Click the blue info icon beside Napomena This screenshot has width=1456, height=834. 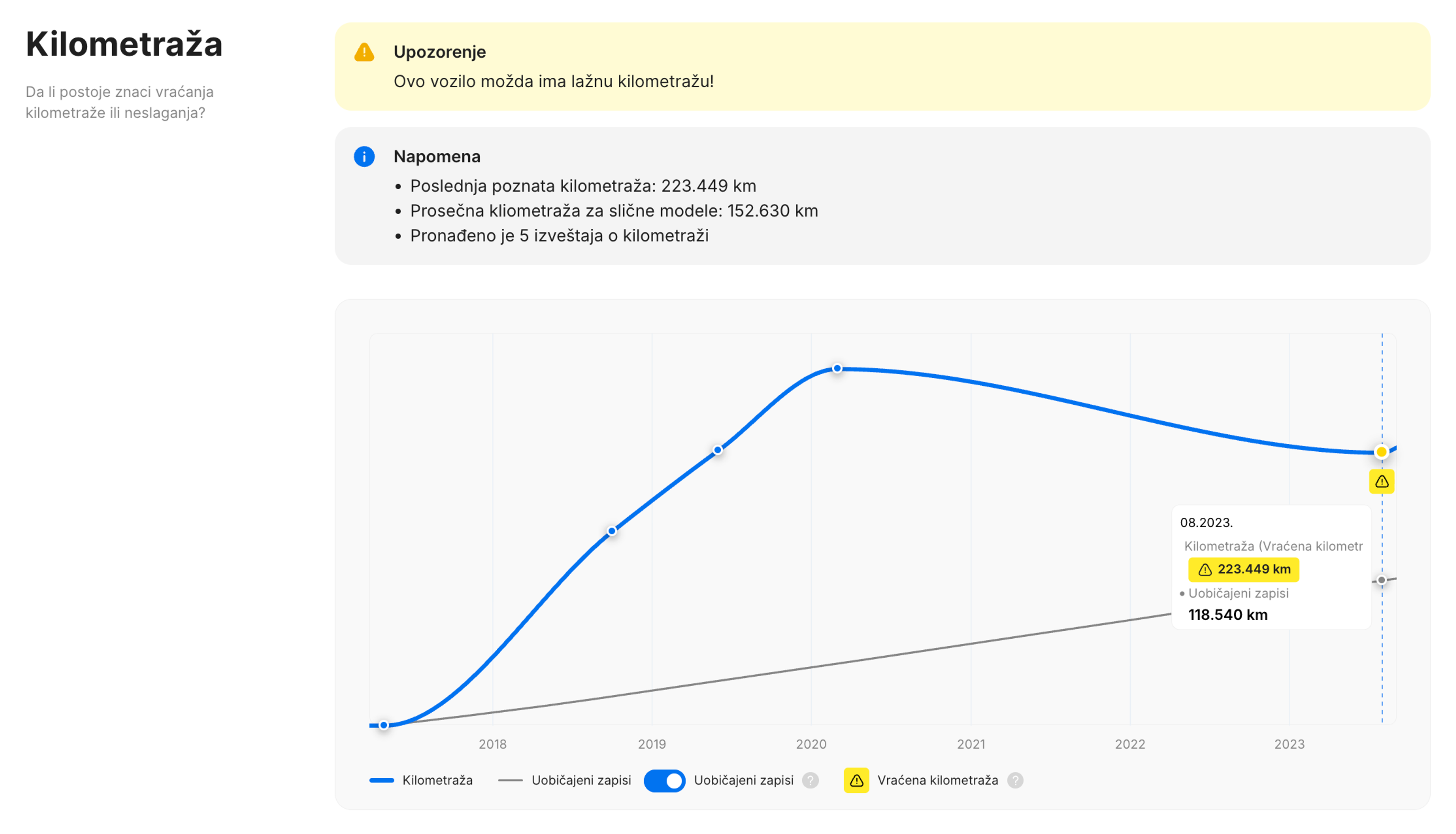tap(364, 156)
